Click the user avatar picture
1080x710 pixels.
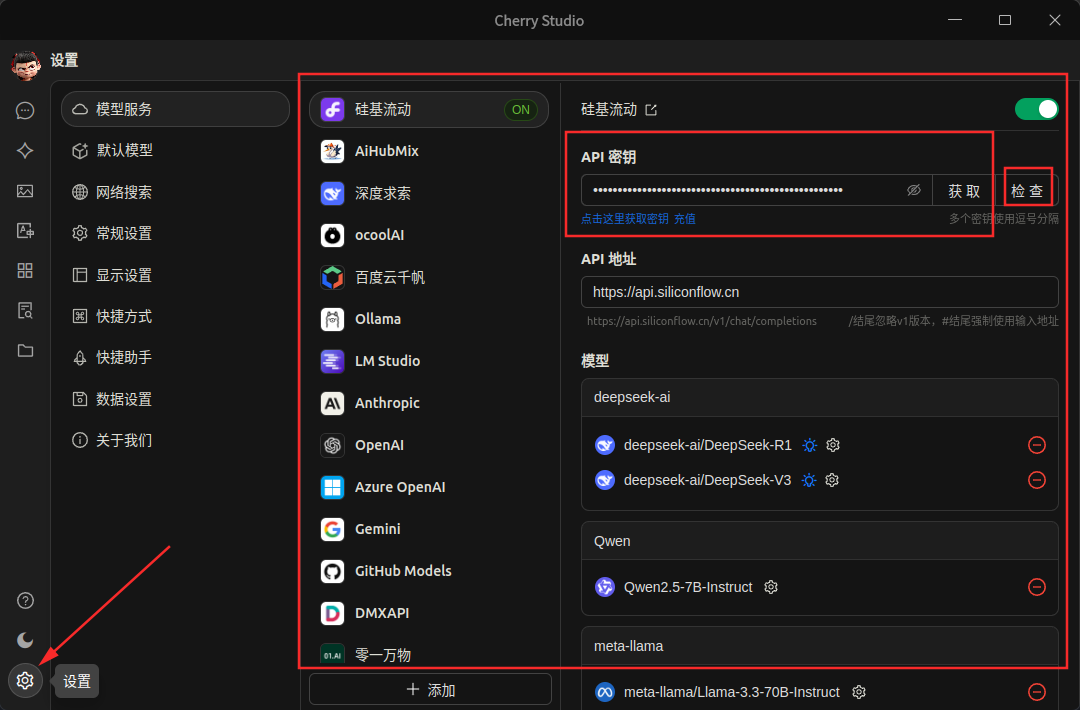[x=25, y=65]
